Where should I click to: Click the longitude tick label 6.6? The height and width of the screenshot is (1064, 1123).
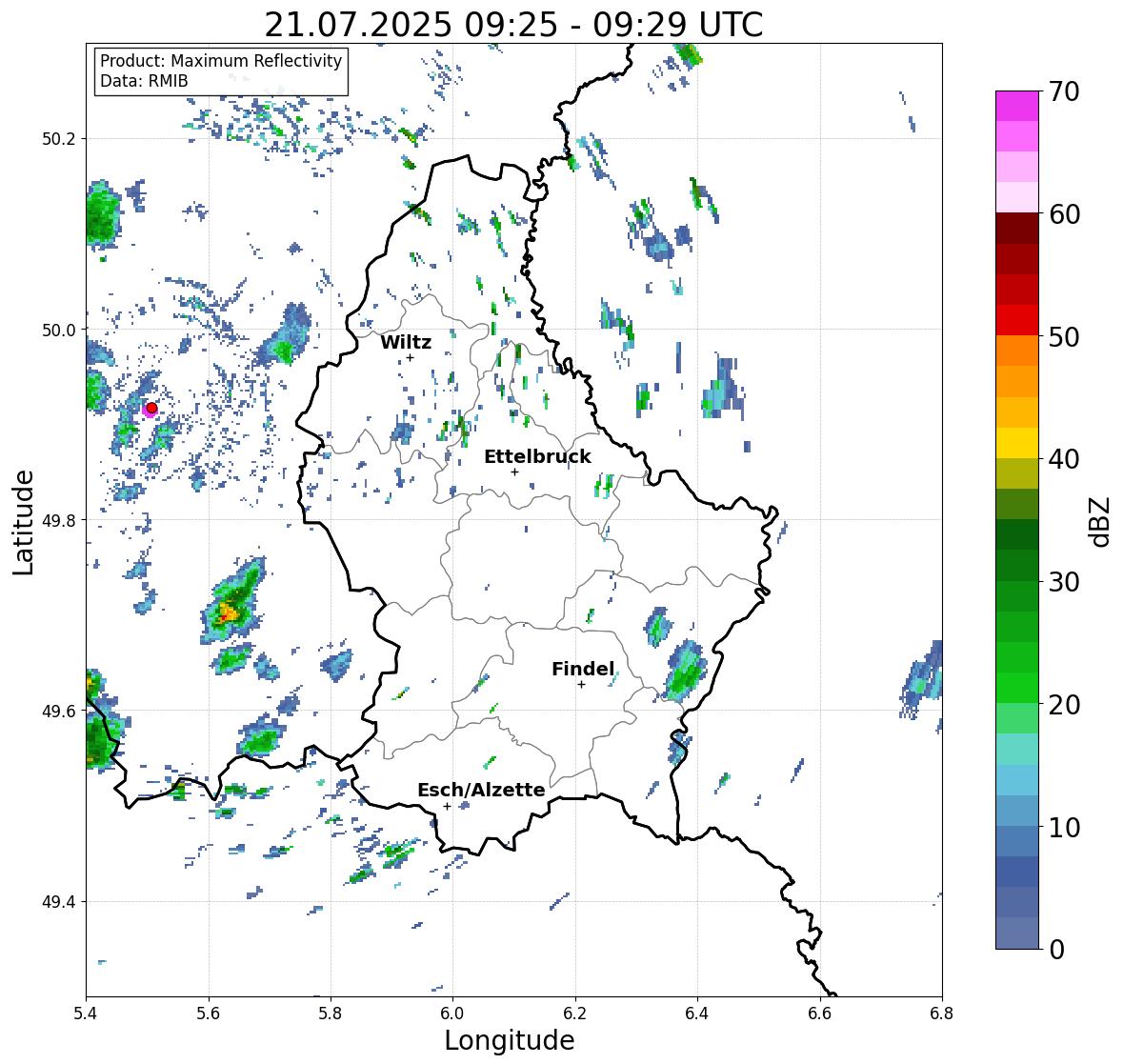[x=820, y=1014]
